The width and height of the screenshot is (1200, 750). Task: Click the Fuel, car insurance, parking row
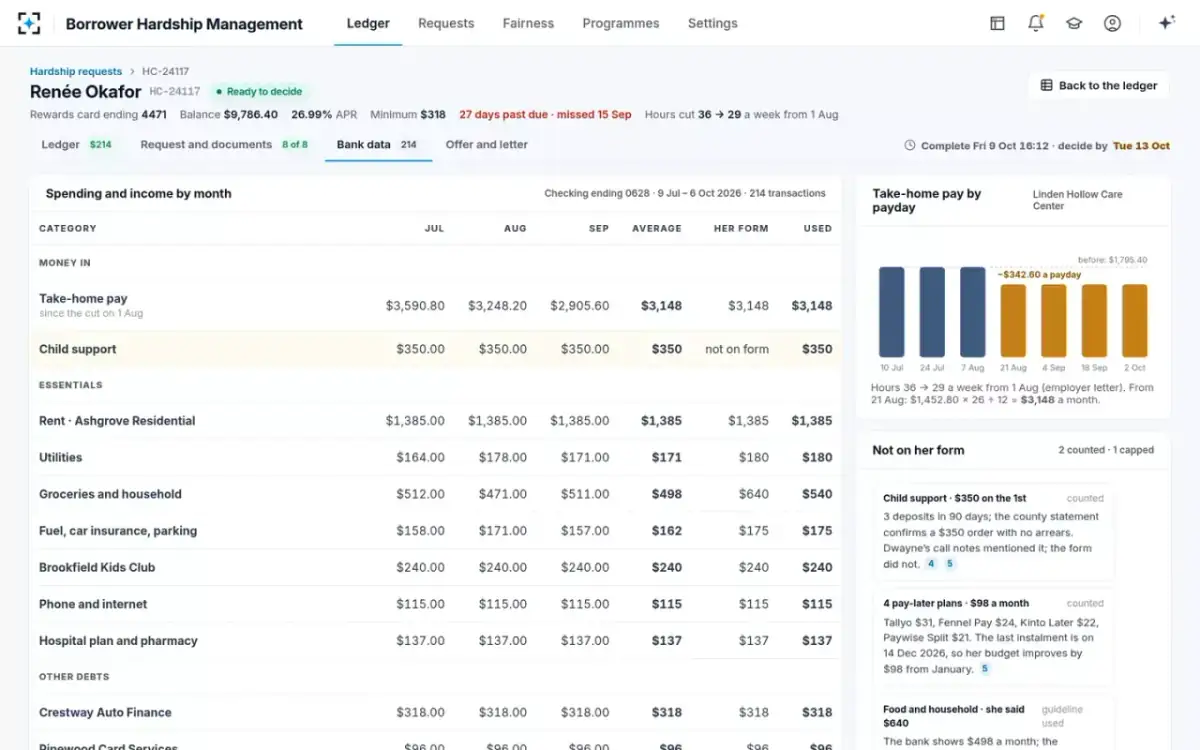click(x=436, y=531)
